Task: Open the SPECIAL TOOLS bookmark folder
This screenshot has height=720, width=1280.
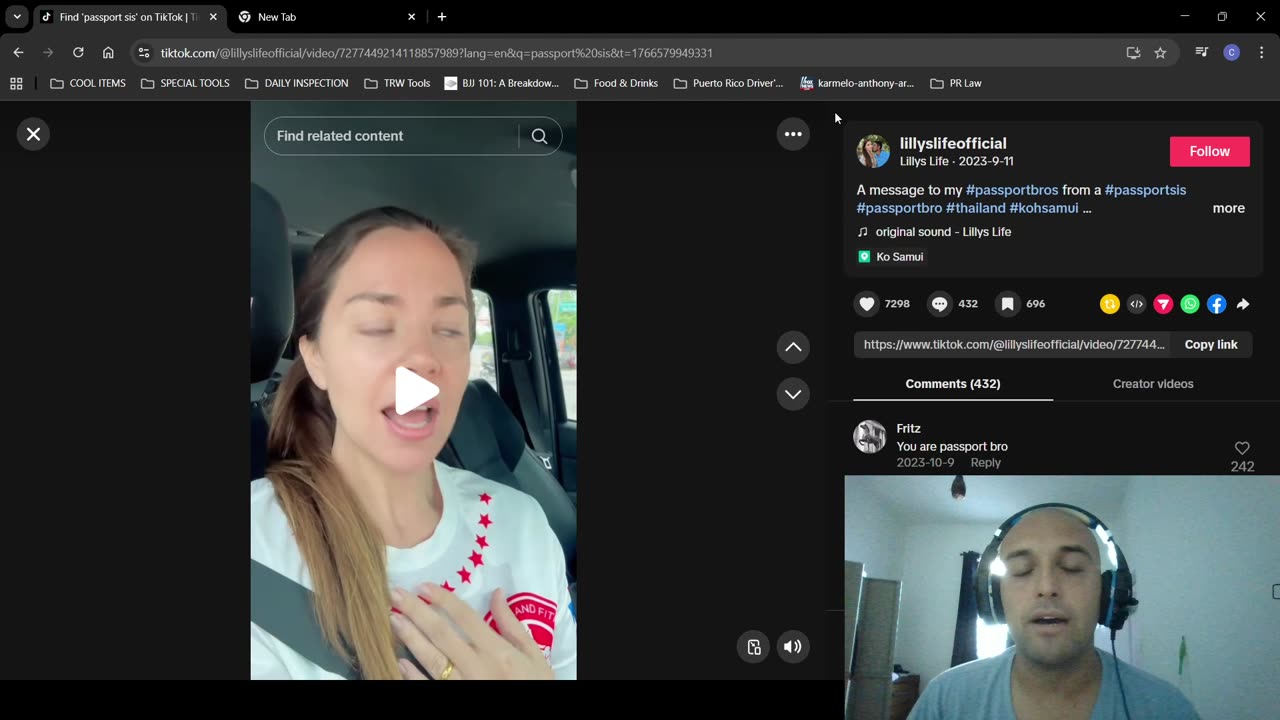Action: 185,83
